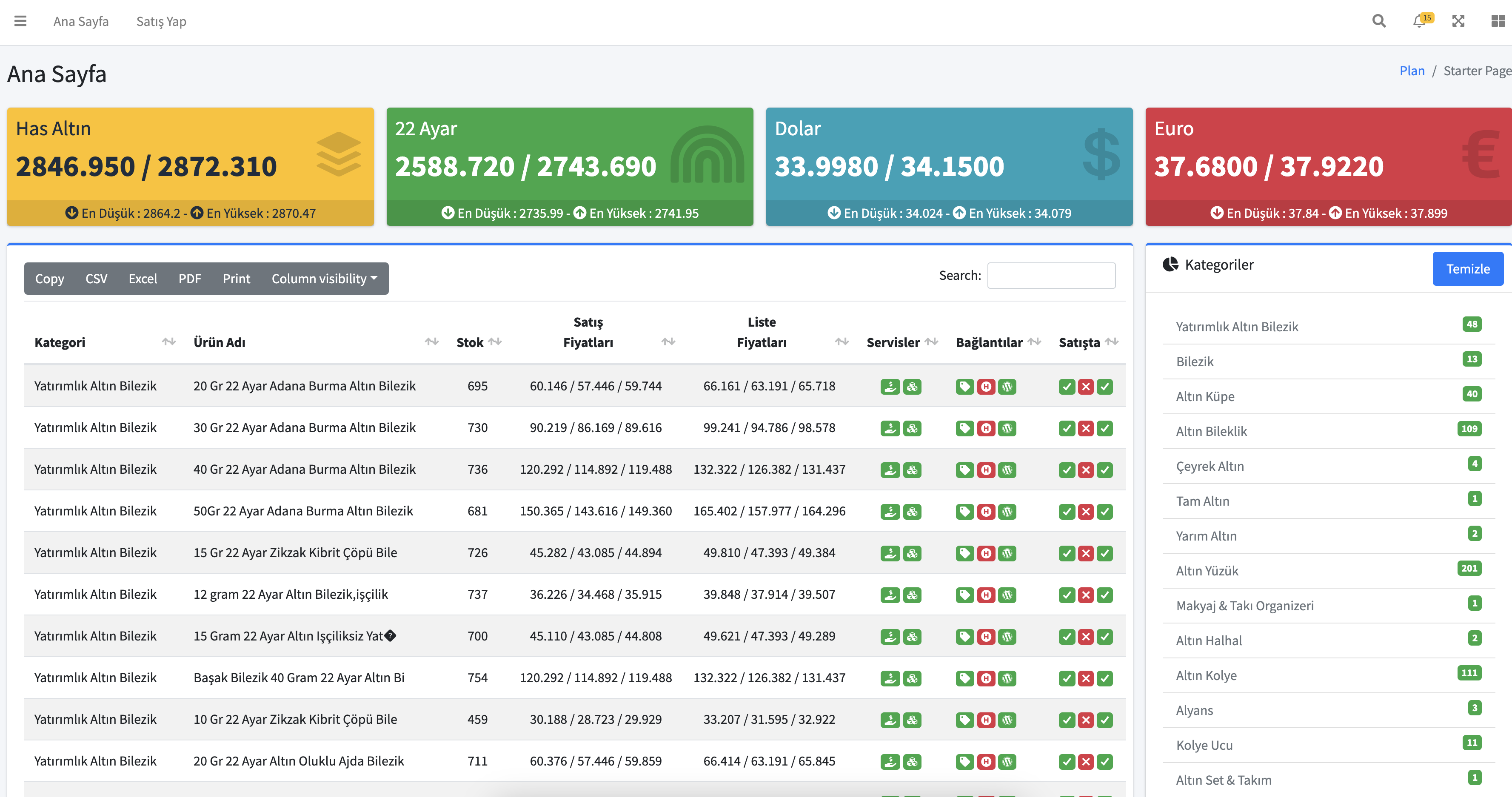Click the WordPress icon for 20 Gr Oluklu Ajda Bilezik

[1007, 762]
